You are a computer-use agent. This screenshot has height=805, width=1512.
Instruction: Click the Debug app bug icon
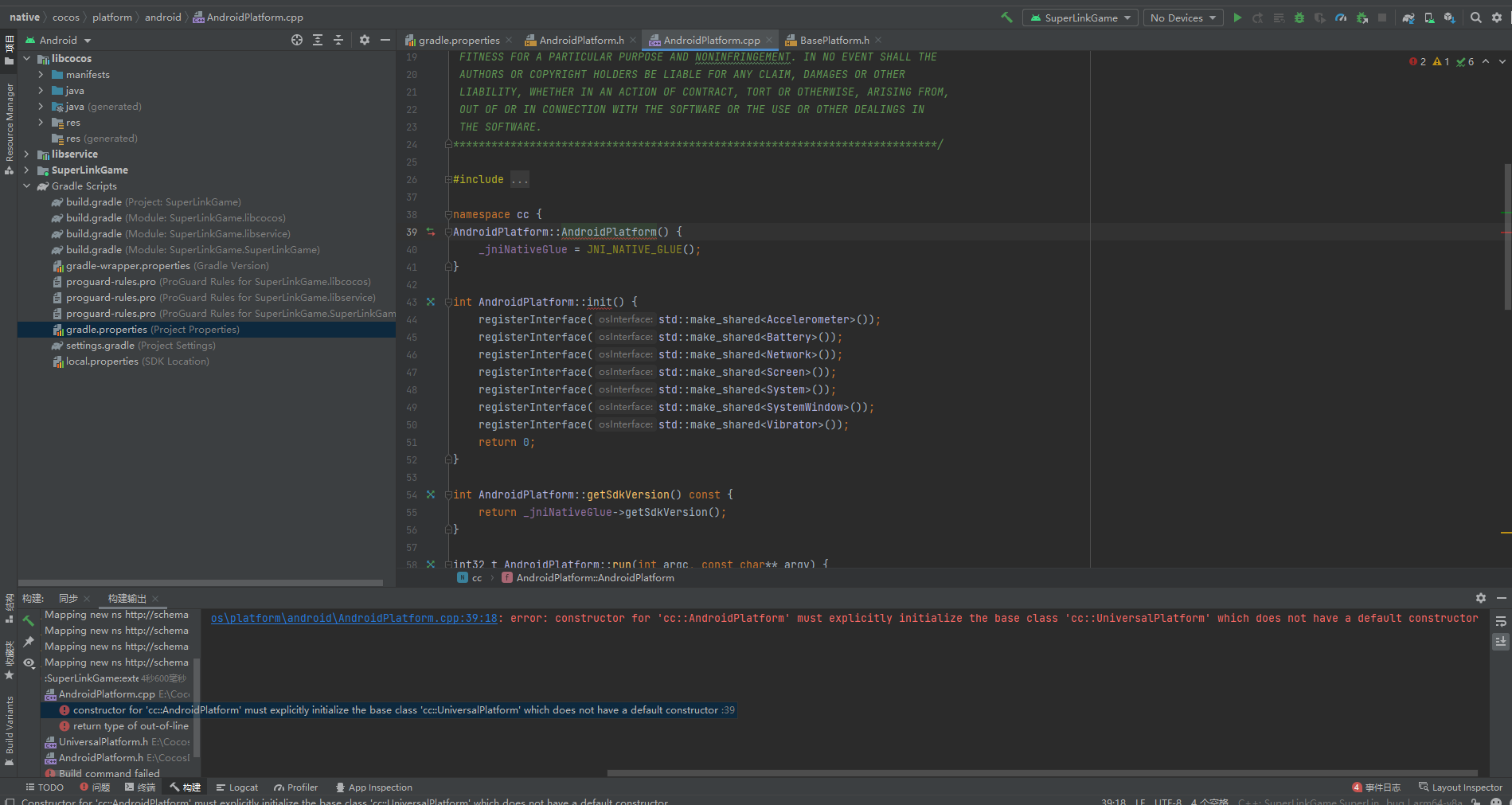click(x=1299, y=18)
